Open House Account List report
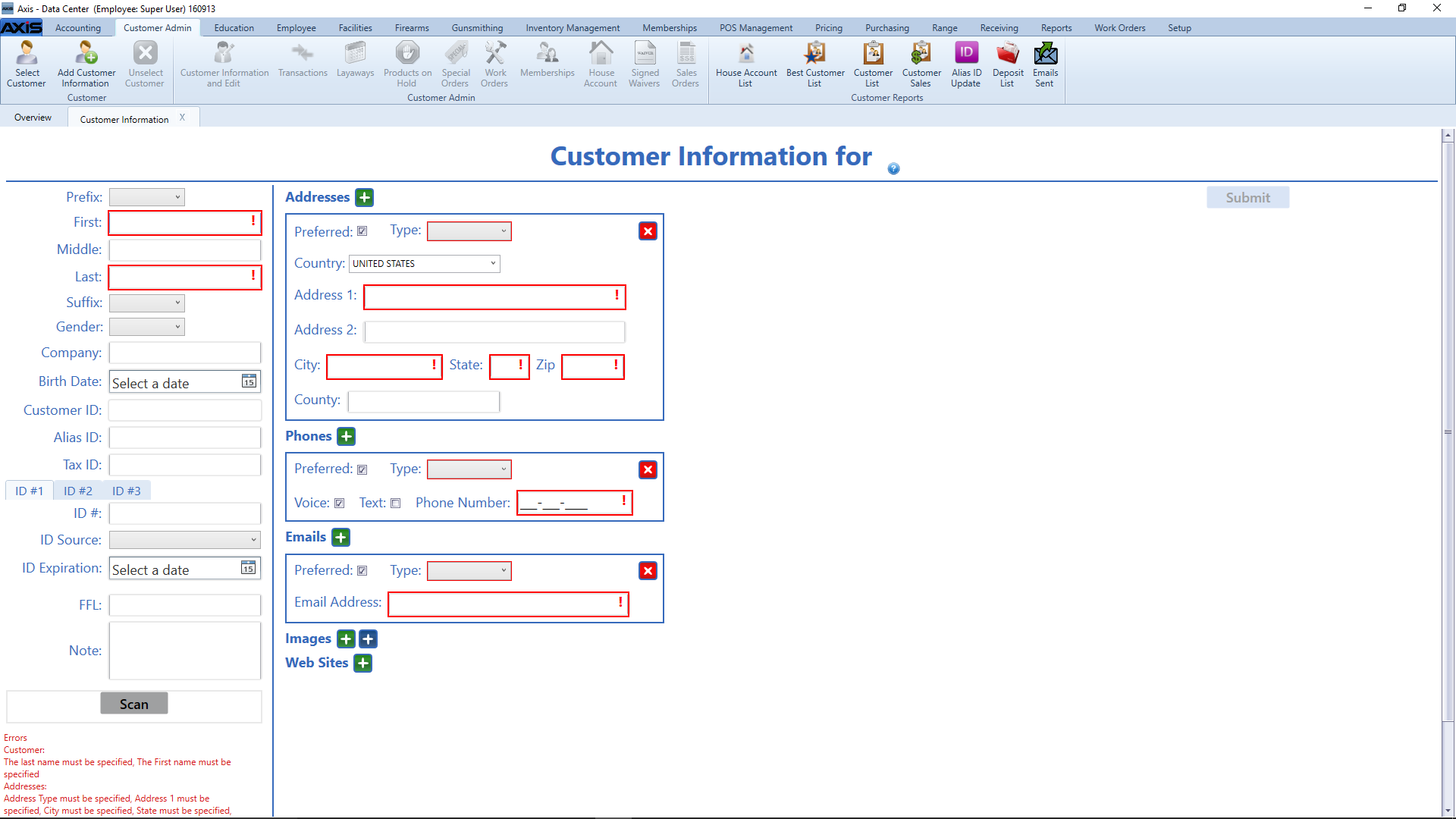This screenshot has width=1456, height=819. click(746, 64)
